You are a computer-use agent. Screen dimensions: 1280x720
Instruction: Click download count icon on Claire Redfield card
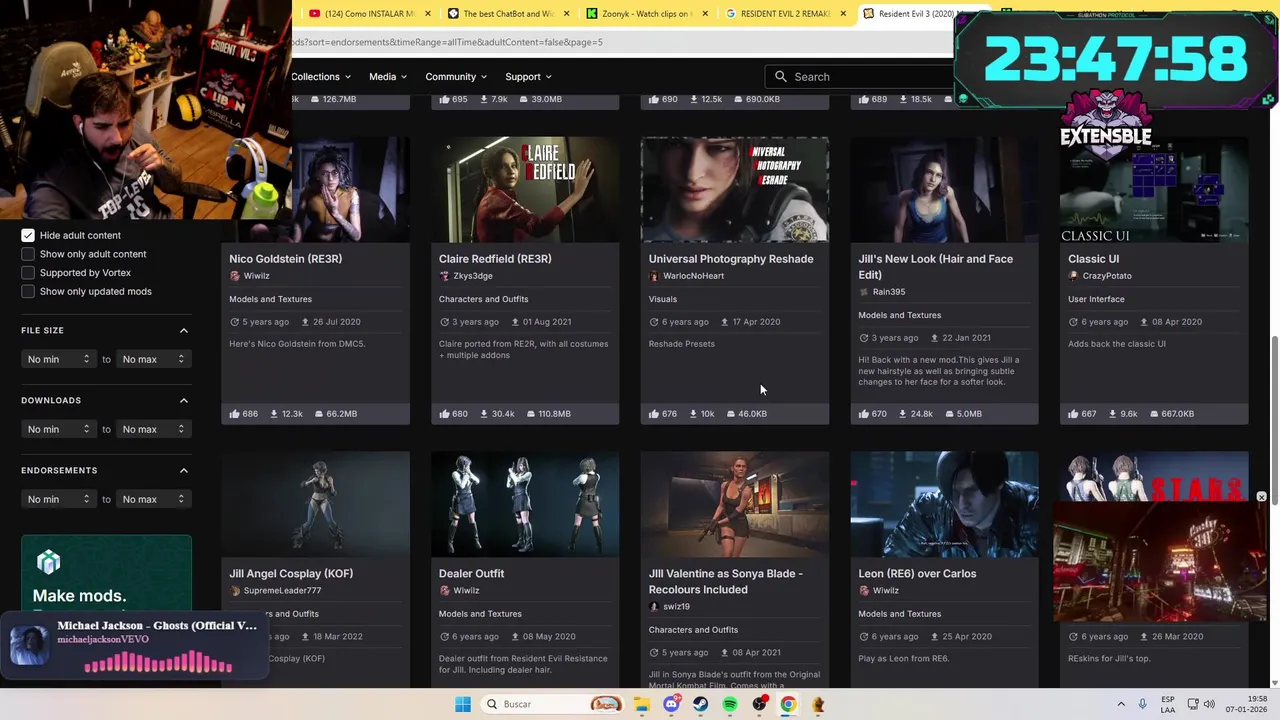[485, 413]
